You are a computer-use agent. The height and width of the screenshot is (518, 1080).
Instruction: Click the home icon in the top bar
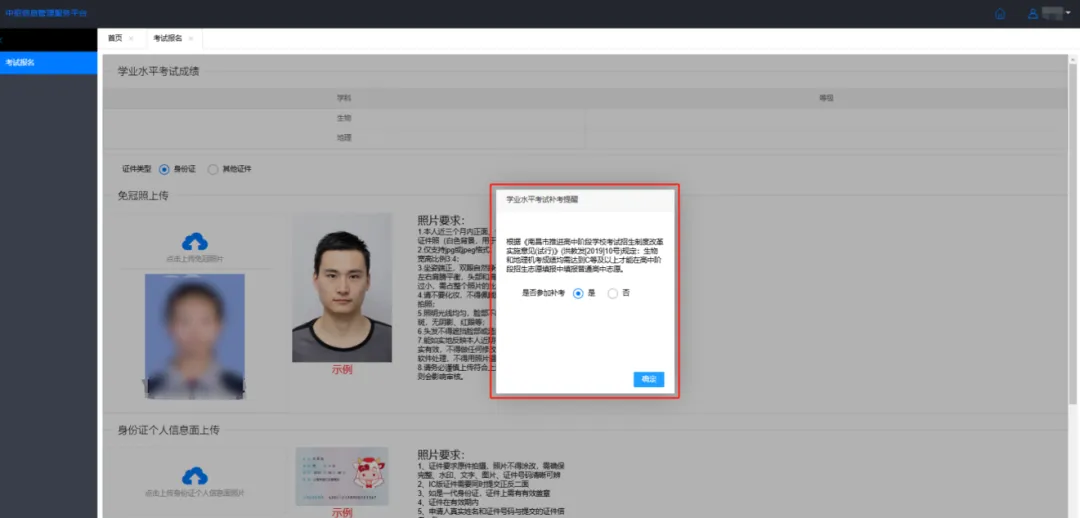point(1000,14)
